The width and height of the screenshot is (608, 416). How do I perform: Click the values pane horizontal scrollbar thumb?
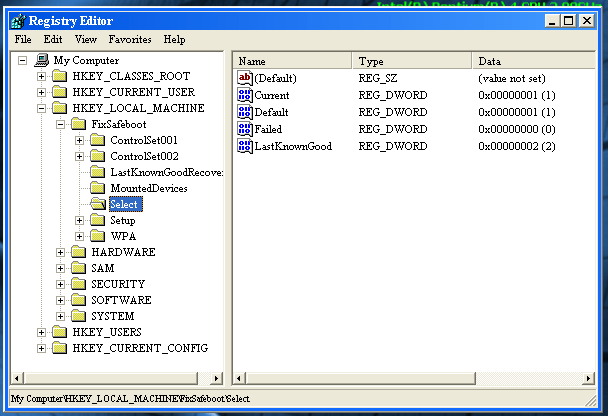pos(361,378)
